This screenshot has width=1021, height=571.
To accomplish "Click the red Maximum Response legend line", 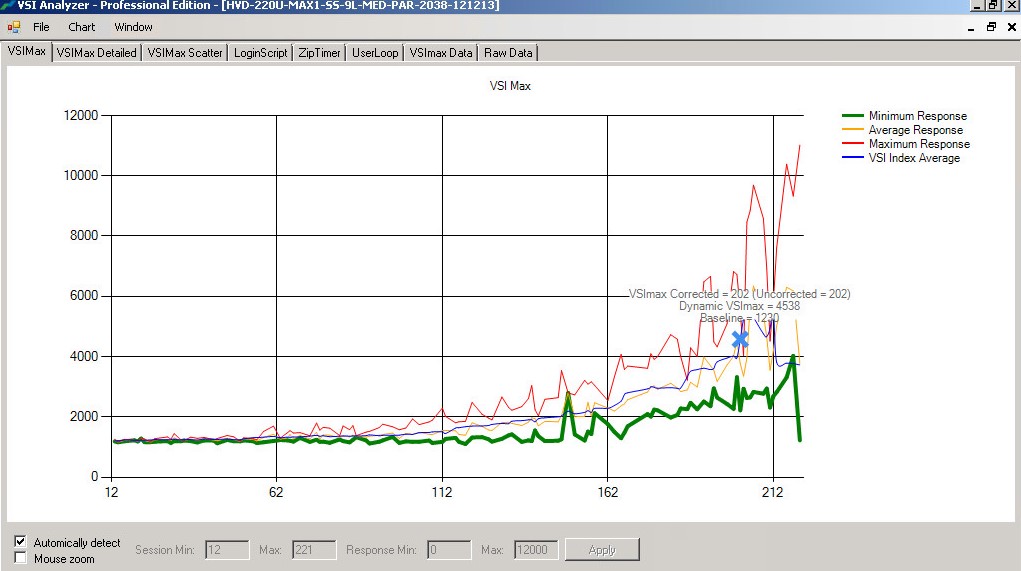I will pos(852,144).
